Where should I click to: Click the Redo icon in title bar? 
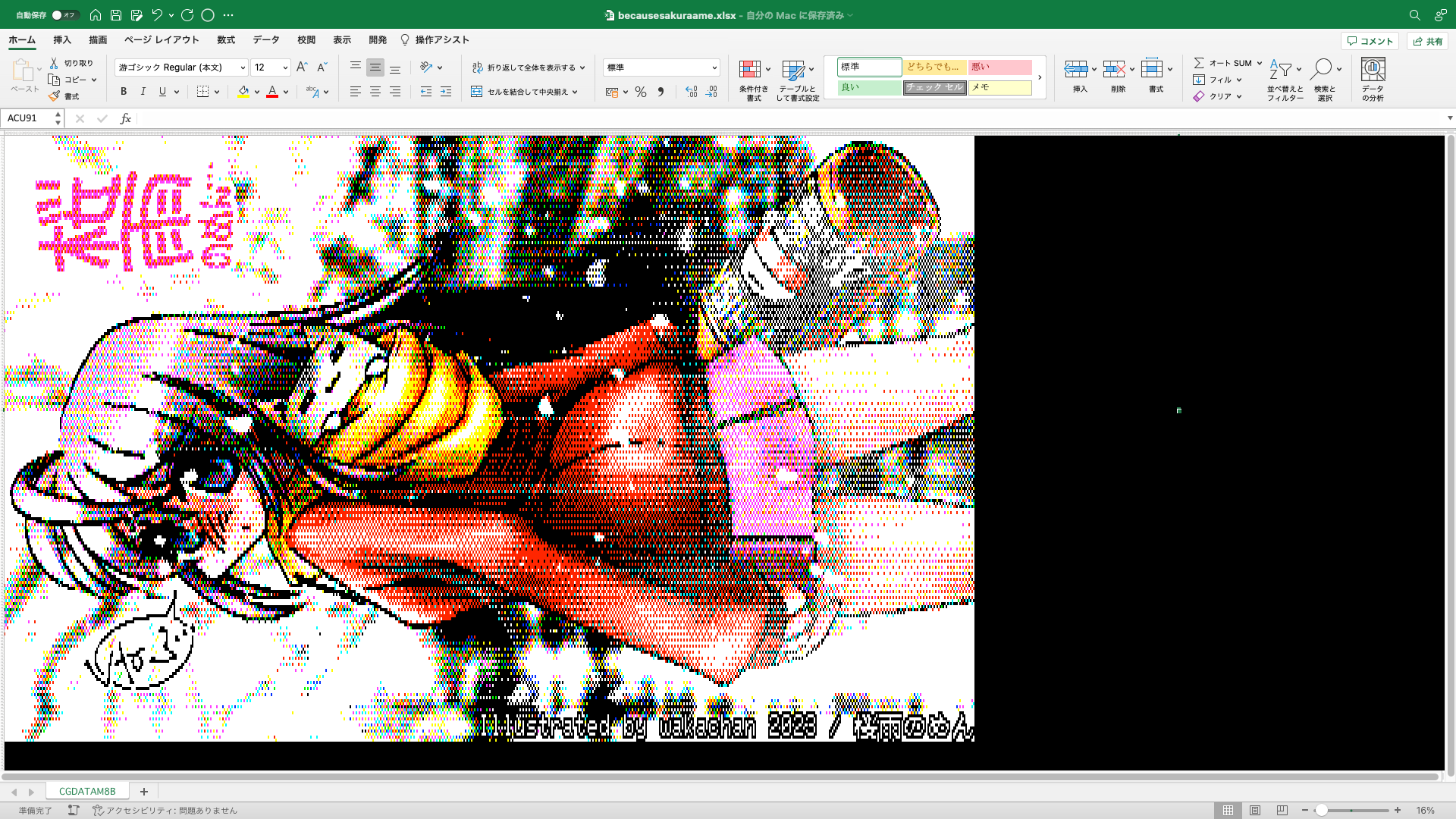tap(187, 14)
